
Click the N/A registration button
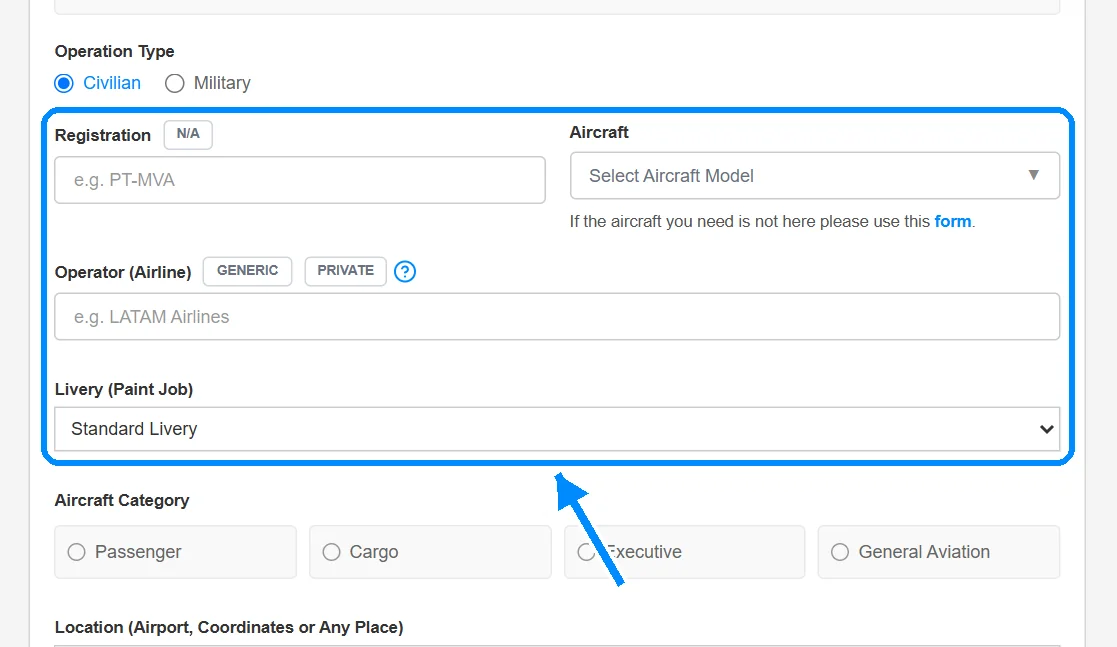[x=188, y=134]
